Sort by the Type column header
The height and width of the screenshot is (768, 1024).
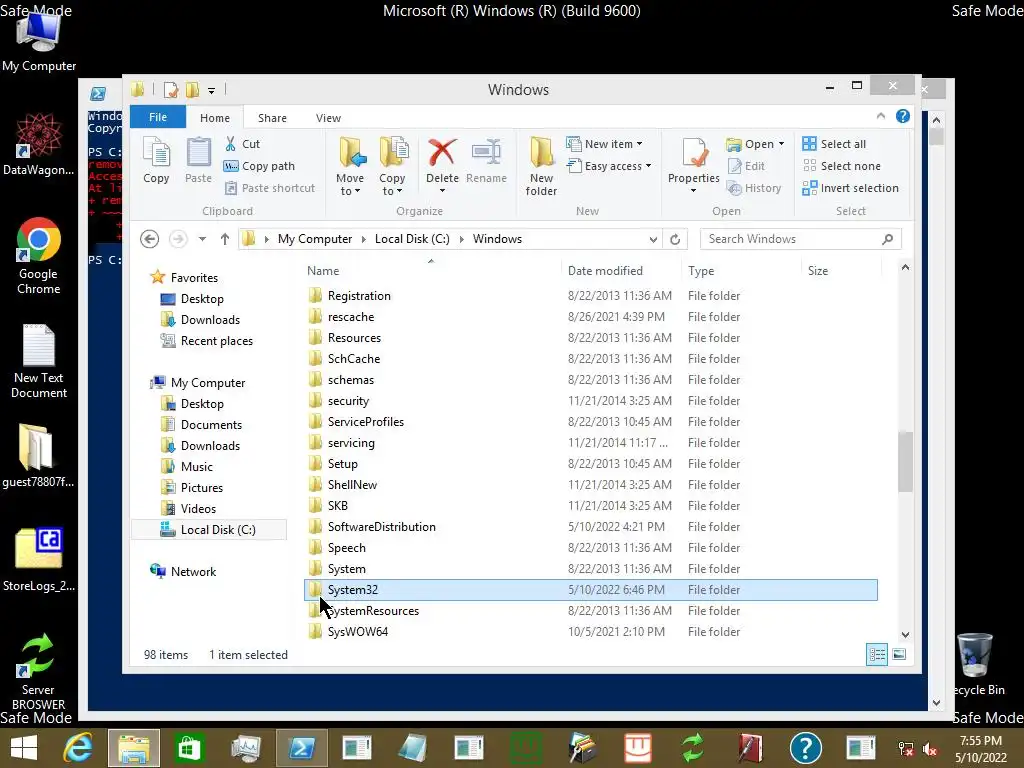coord(741,270)
